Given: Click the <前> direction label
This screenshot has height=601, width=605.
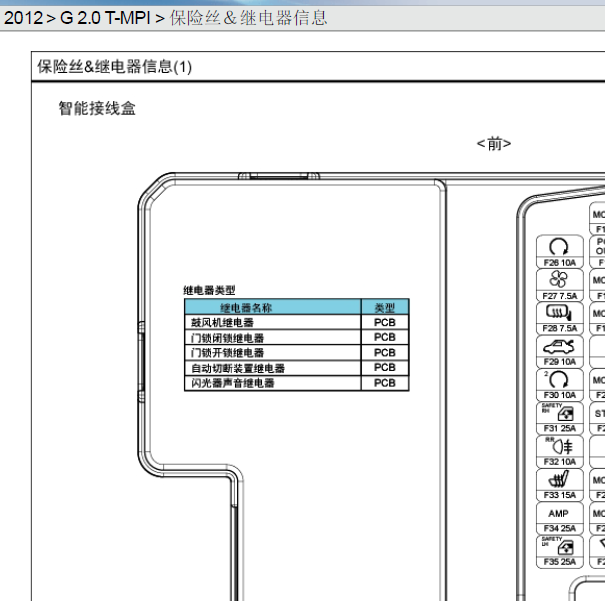Looking at the screenshot, I should pos(494,144).
